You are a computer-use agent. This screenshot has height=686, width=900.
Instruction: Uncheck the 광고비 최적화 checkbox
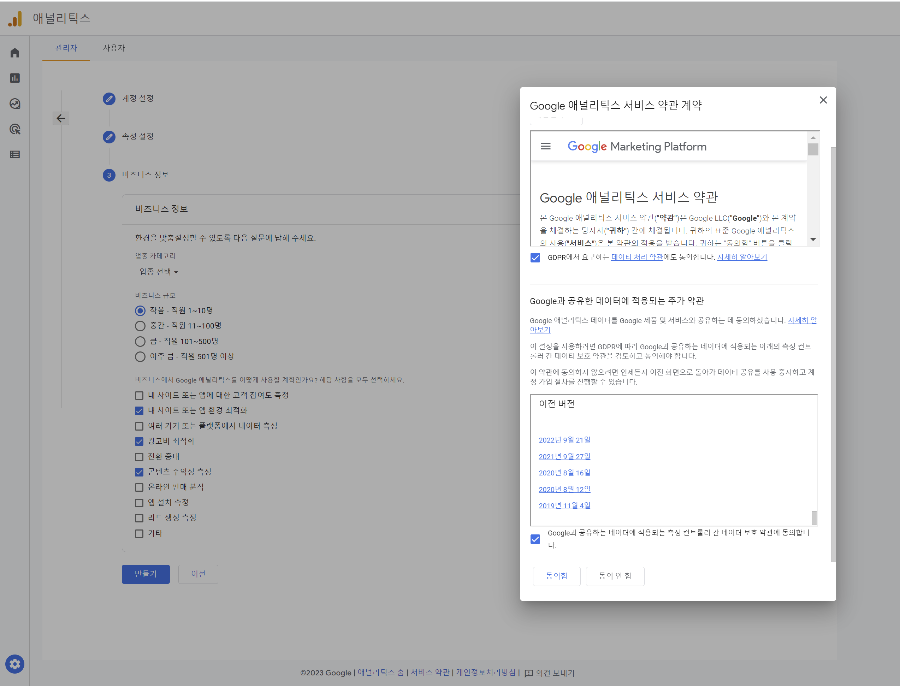(x=139, y=441)
